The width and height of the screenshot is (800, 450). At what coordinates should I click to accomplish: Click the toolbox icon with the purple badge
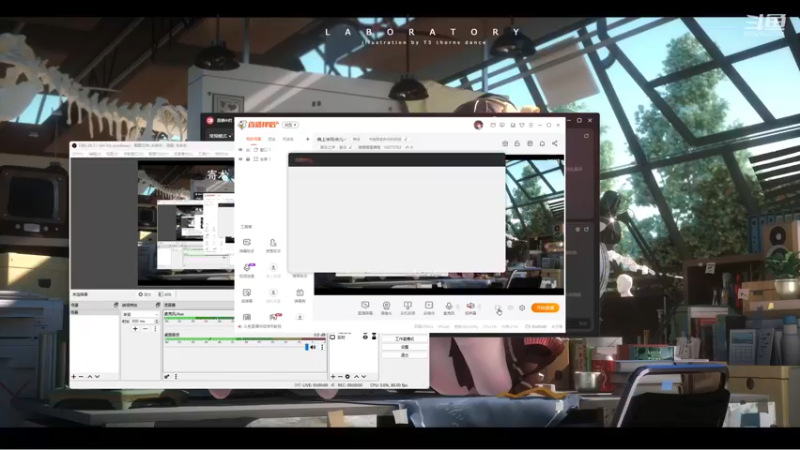click(247, 267)
